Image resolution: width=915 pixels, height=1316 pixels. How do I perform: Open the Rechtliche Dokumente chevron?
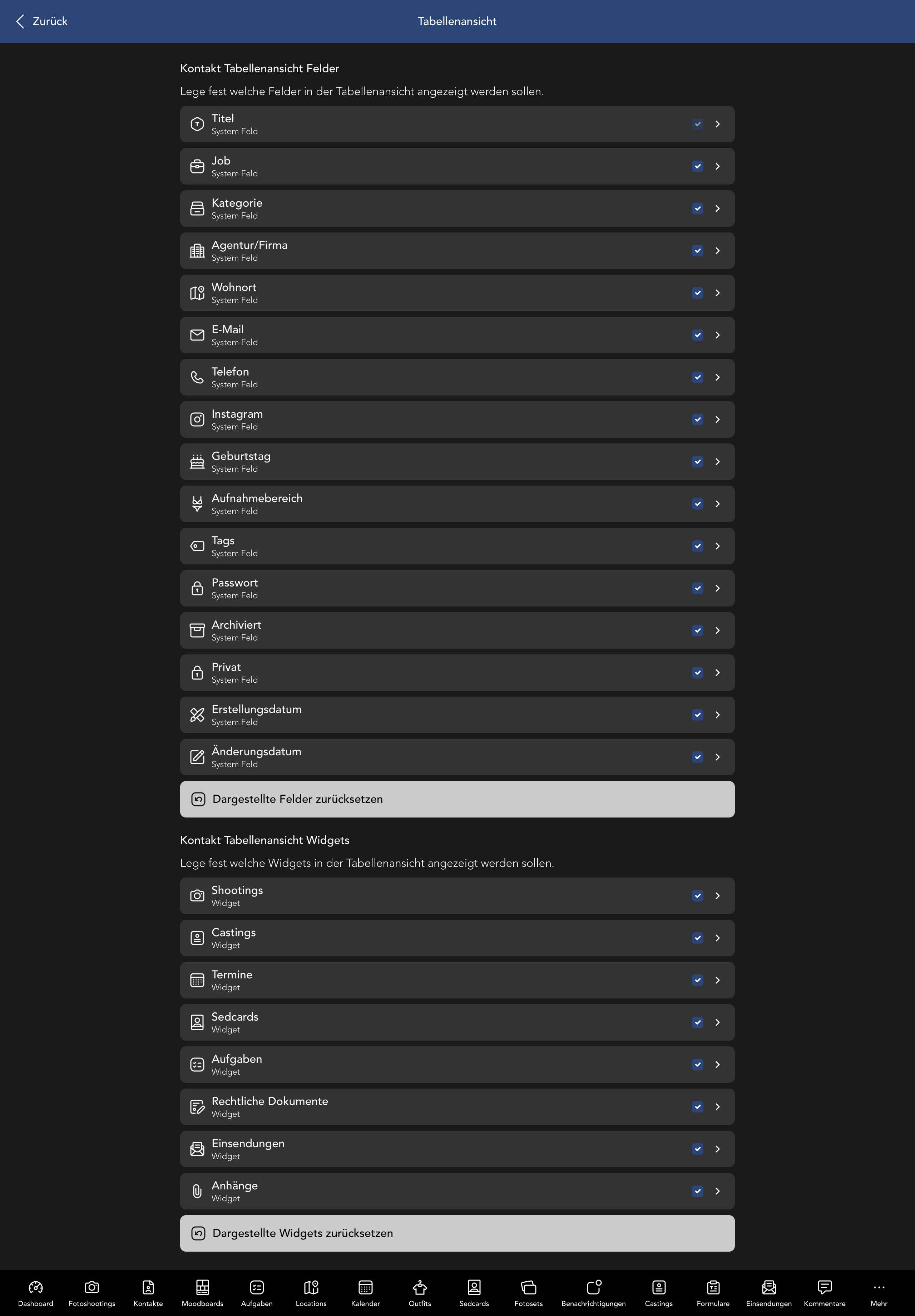coord(717,1107)
